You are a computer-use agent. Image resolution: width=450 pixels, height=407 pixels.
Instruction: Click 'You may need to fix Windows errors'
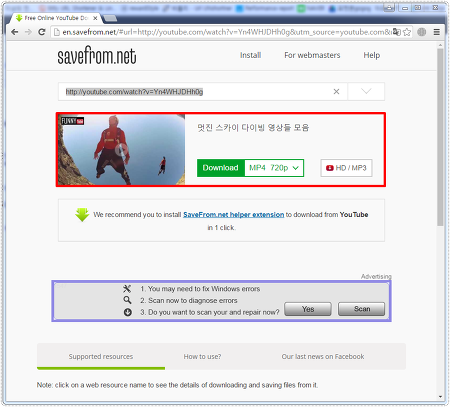tap(204, 289)
